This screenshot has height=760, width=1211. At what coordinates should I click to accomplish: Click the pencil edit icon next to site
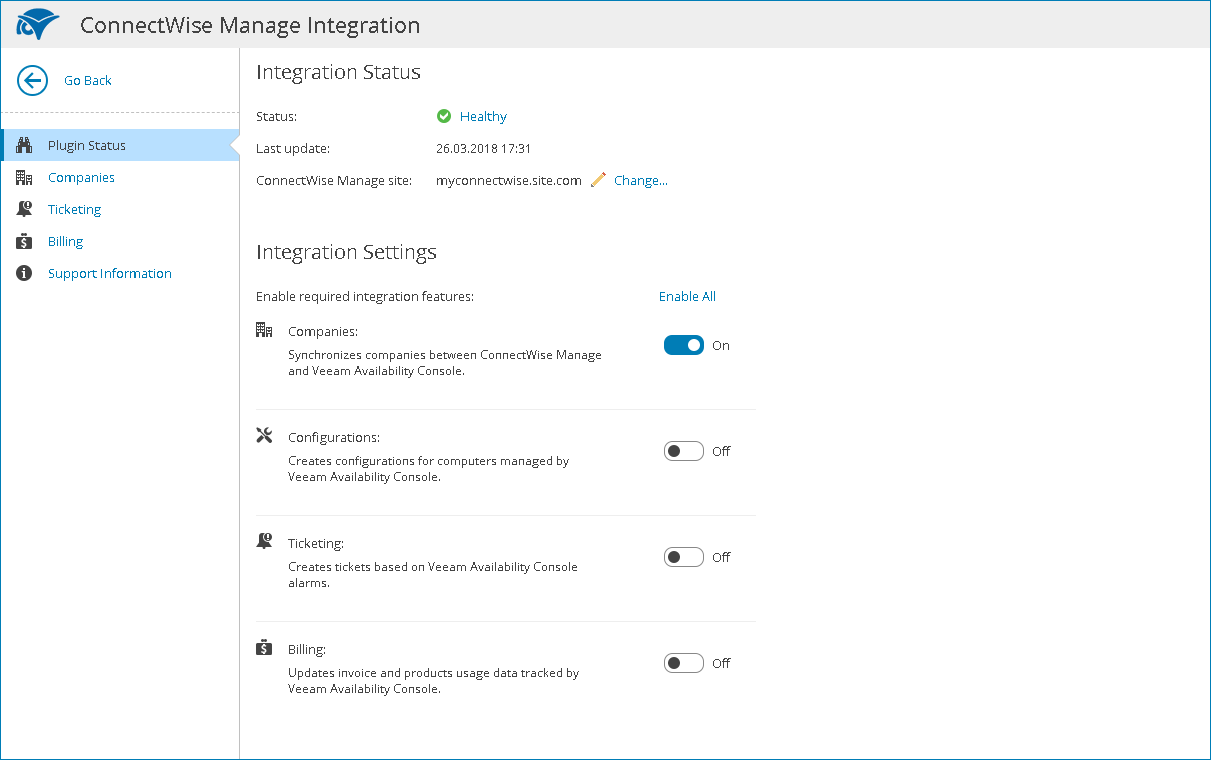[598, 180]
